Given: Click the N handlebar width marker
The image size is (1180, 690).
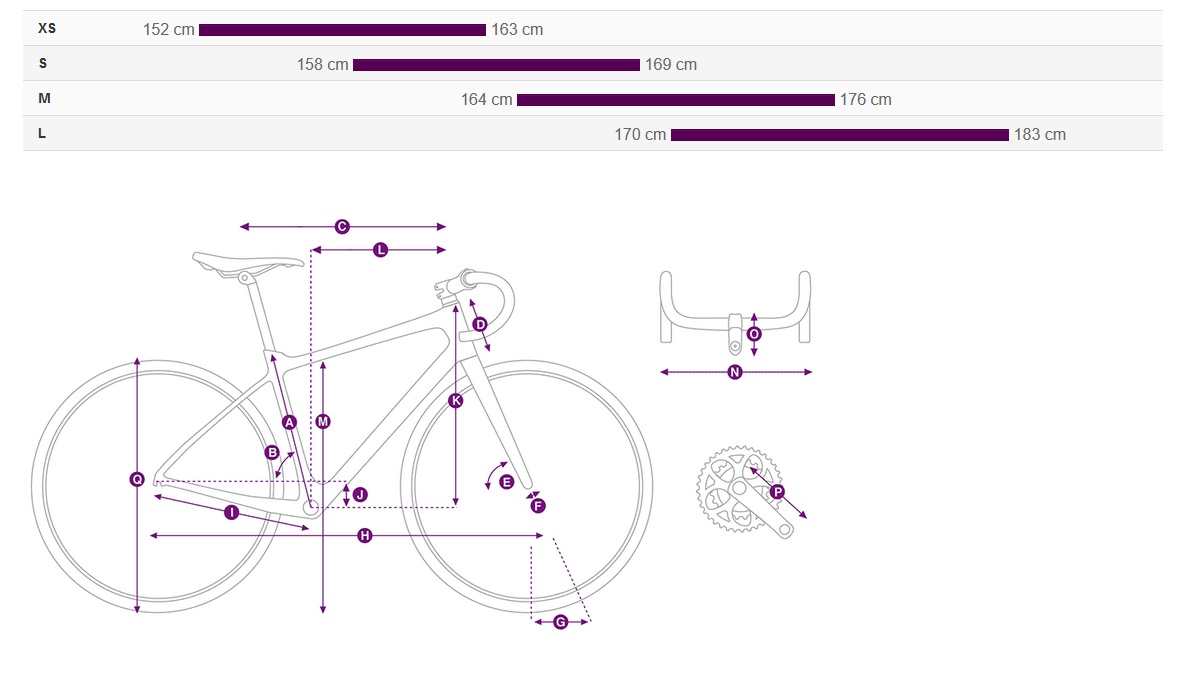Looking at the screenshot, I should tap(735, 372).
